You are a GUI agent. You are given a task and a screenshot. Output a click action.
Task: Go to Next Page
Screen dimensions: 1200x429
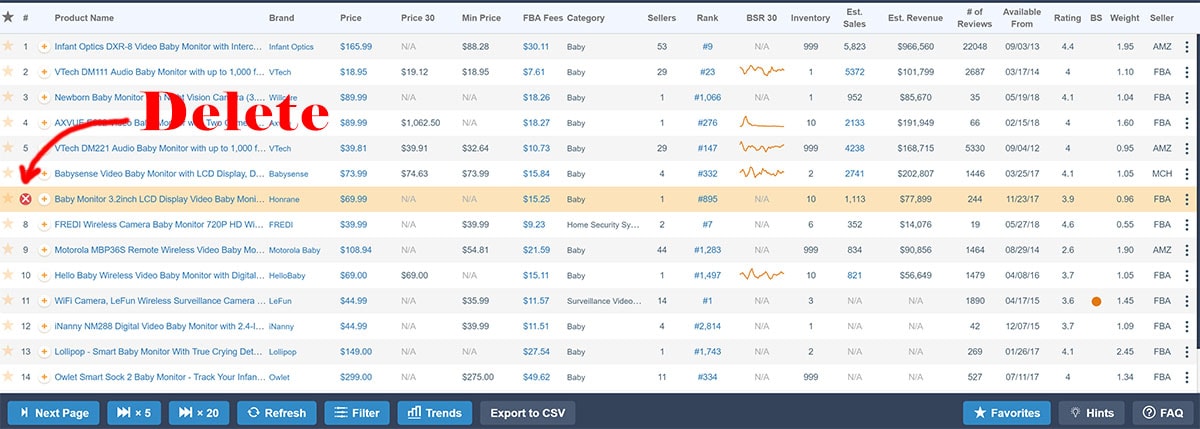[54, 412]
